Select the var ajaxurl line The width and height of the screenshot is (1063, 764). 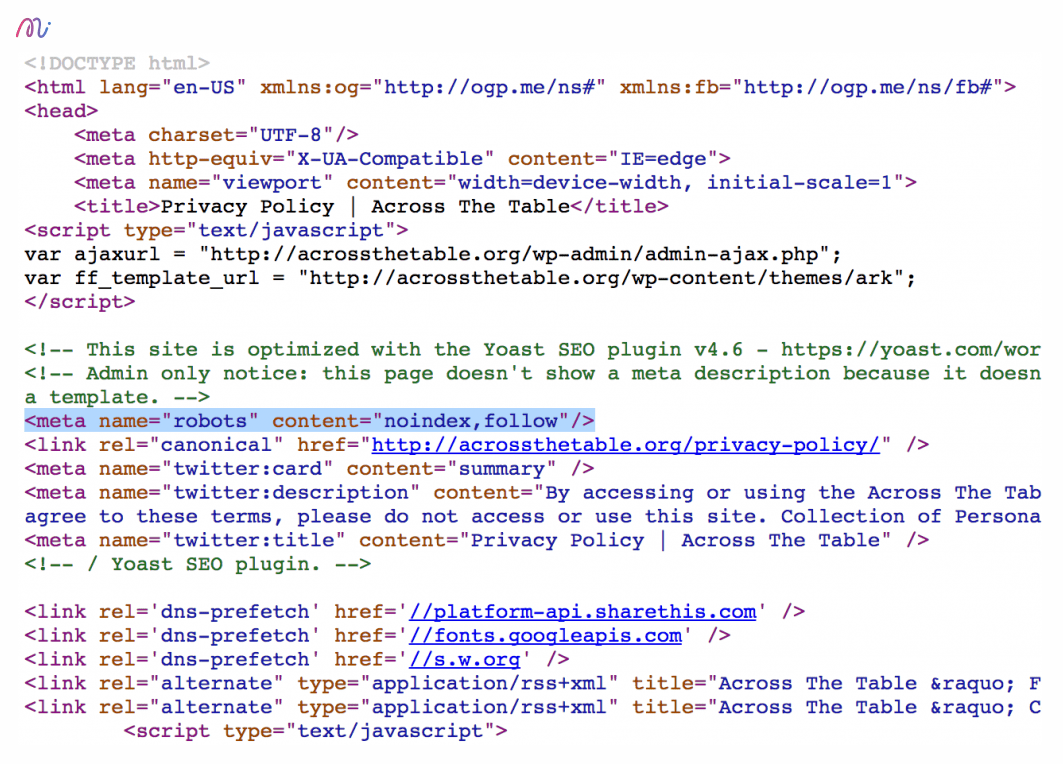pyautogui.click(x=433, y=254)
